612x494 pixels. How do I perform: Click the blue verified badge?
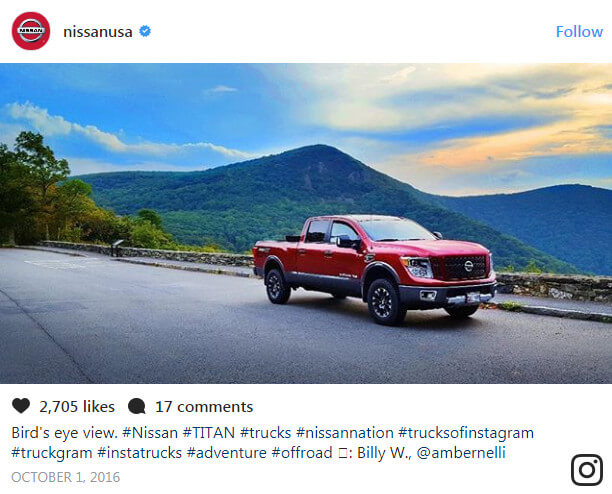(x=145, y=31)
